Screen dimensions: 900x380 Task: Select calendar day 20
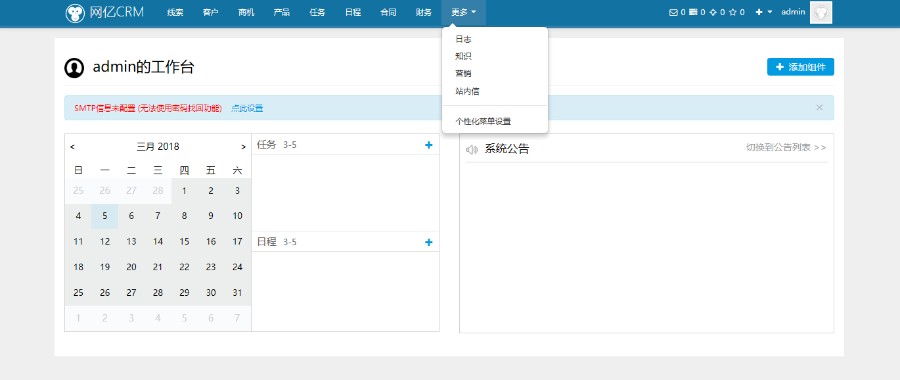click(x=131, y=267)
